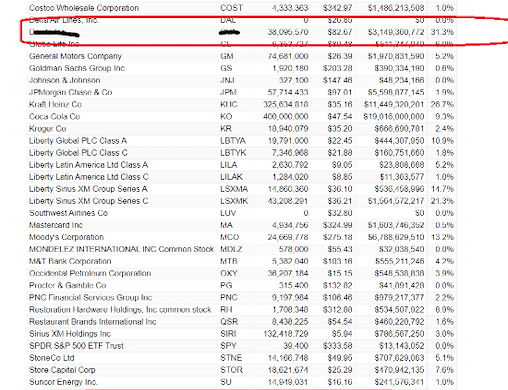Screen dimensions: 508x390
Task: Select the GS ticker cell
Action: point(226,68)
